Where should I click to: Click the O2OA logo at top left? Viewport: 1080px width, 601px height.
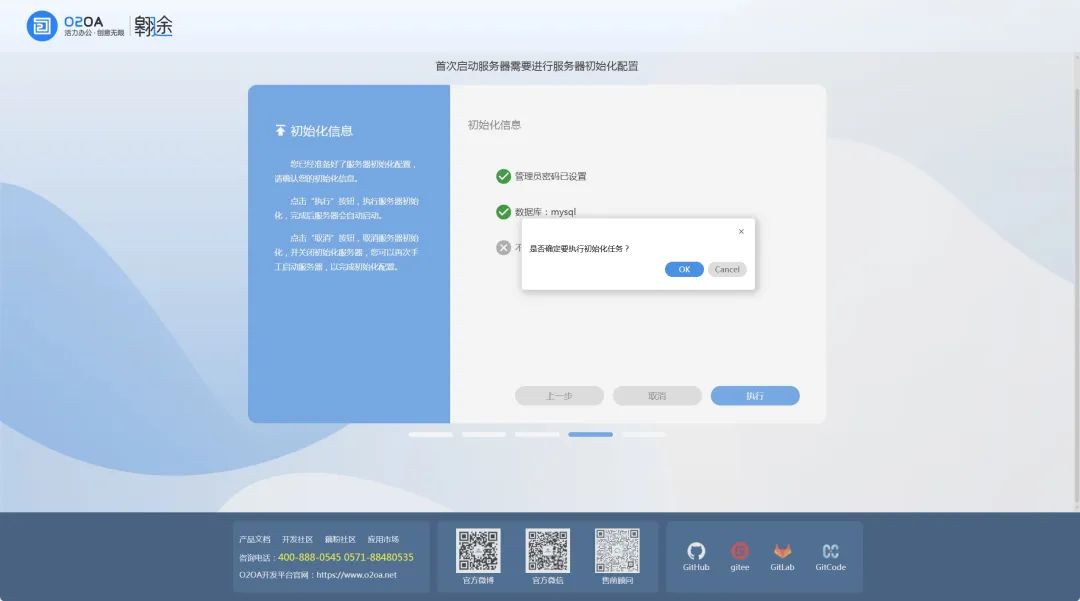point(41,26)
